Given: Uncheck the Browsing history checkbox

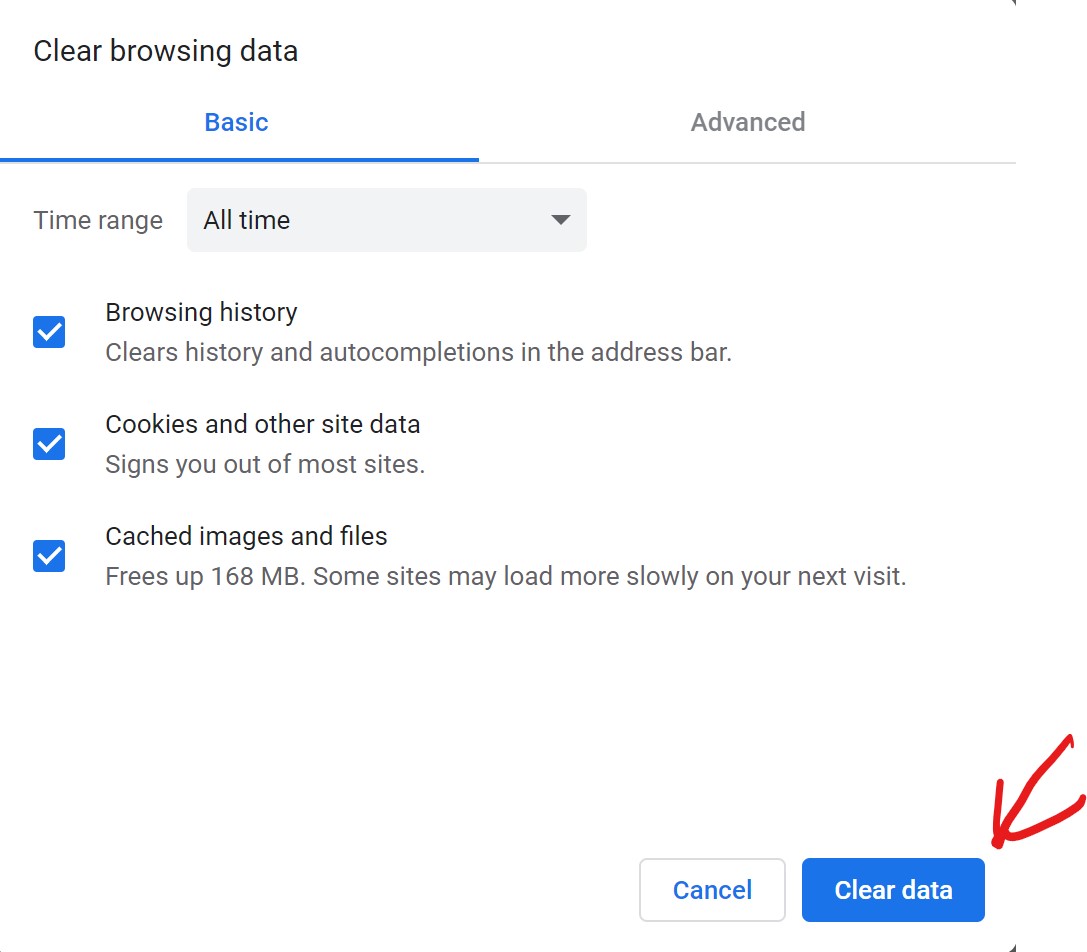Looking at the screenshot, I should [49, 332].
